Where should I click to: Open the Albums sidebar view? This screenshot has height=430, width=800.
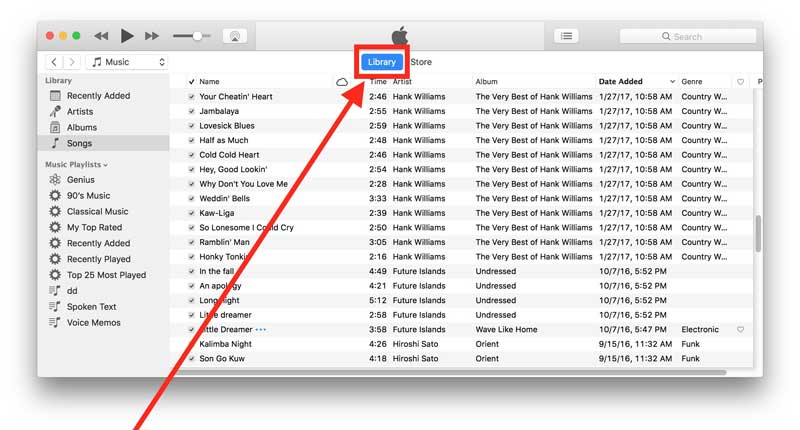(x=82, y=128)
